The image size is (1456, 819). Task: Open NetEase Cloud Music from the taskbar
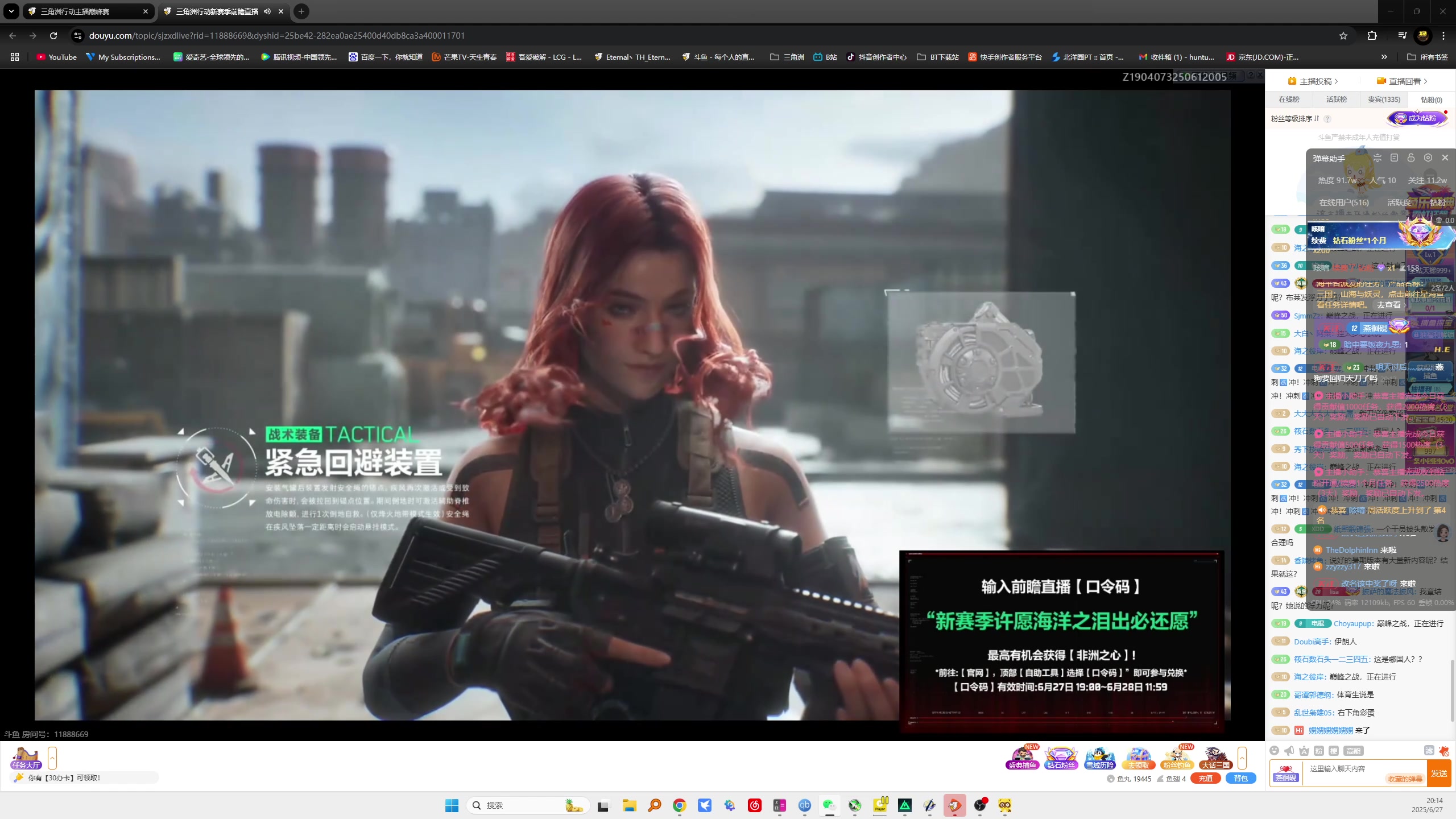tap(754, 805)
